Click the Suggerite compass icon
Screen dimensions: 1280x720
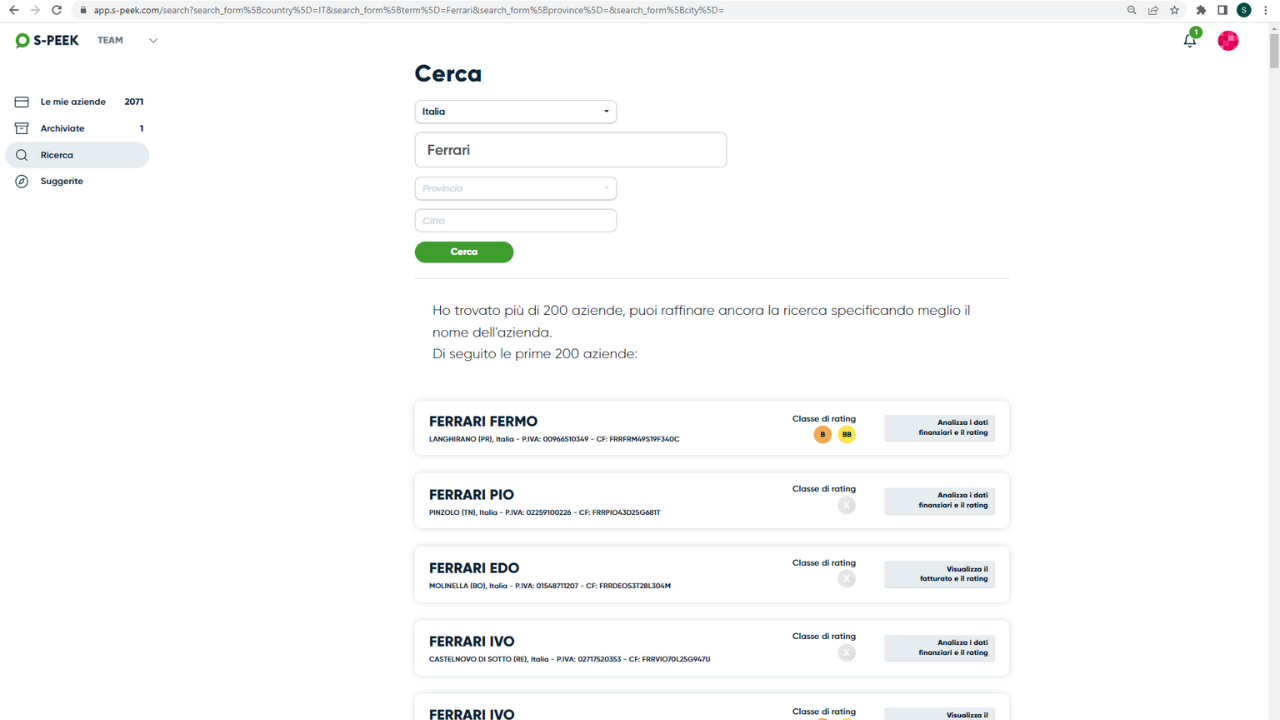tap(22, 181)
